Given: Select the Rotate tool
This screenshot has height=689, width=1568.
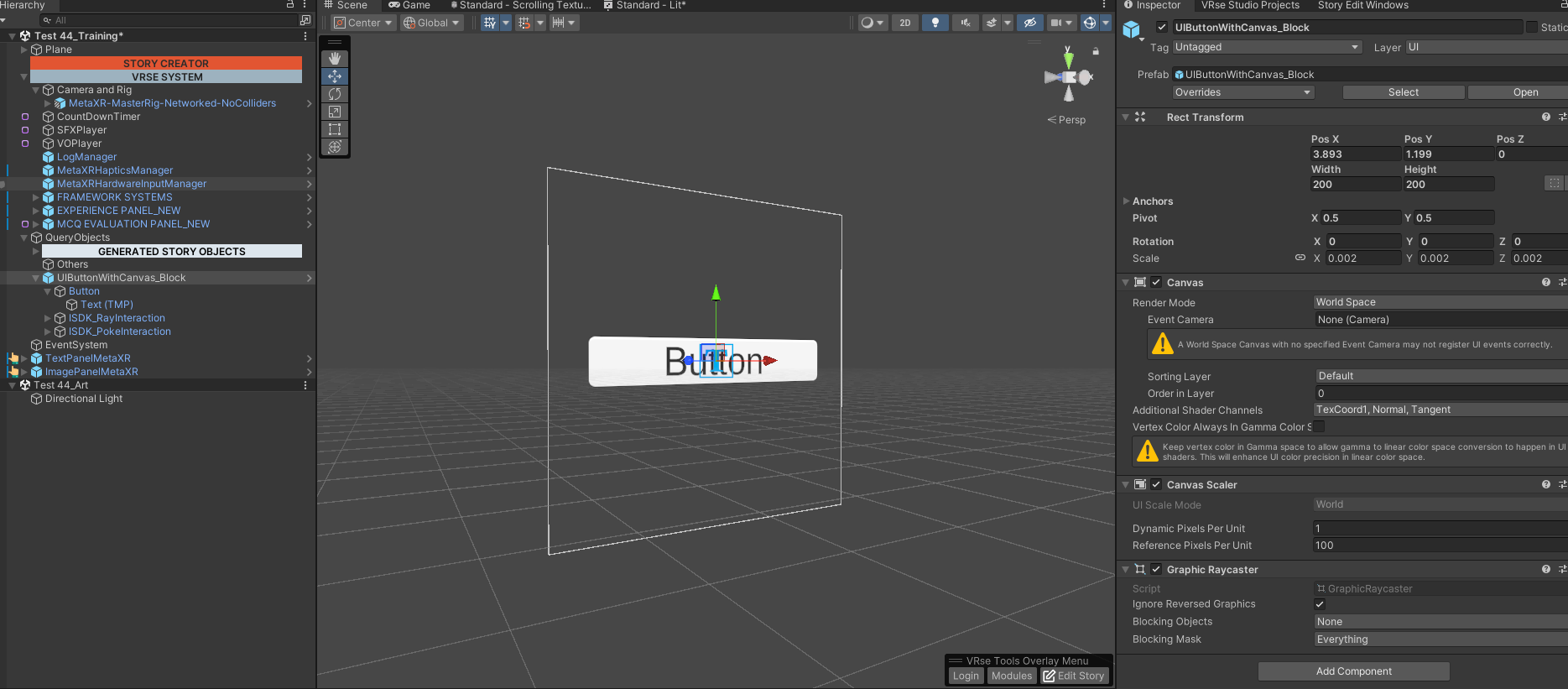Looking at the screenshot, I should (335, 94).
